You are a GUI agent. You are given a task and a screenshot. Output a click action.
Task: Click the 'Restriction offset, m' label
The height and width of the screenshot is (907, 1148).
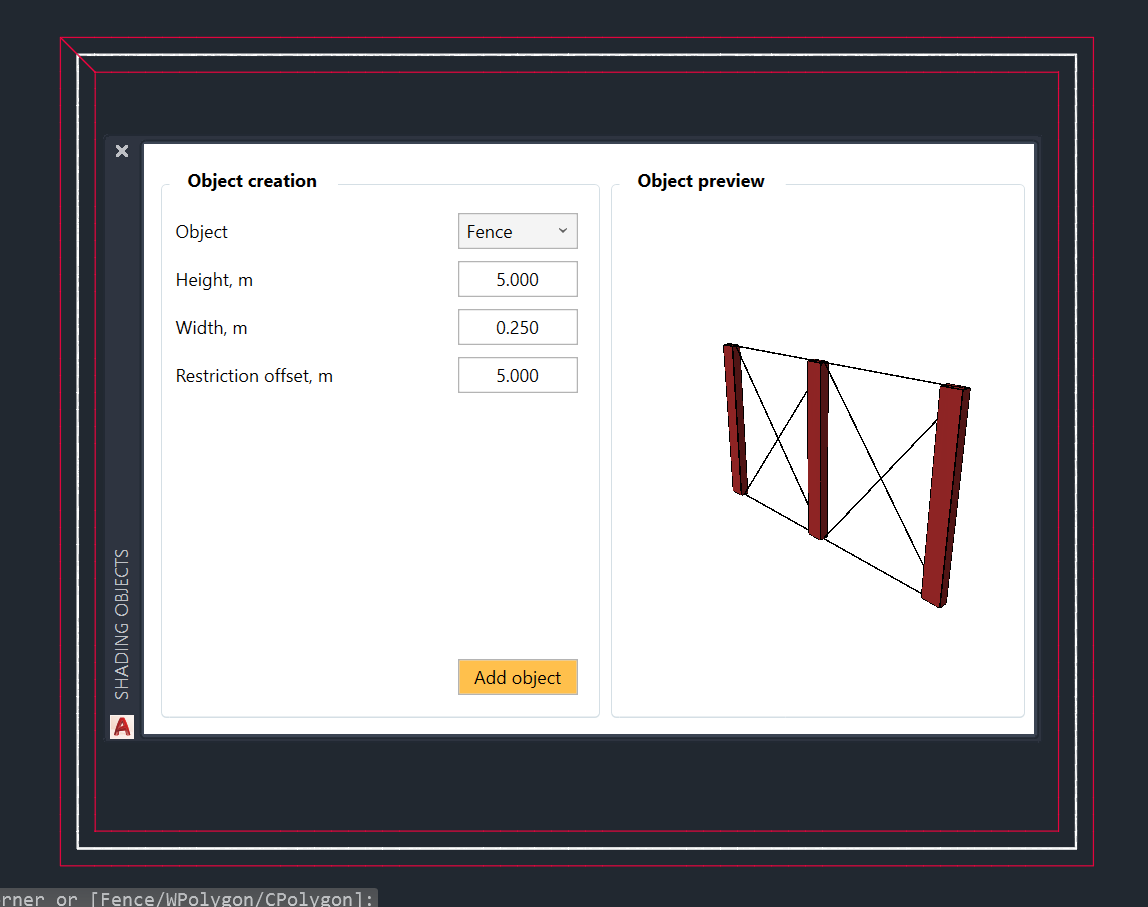(x=254, y=376)
